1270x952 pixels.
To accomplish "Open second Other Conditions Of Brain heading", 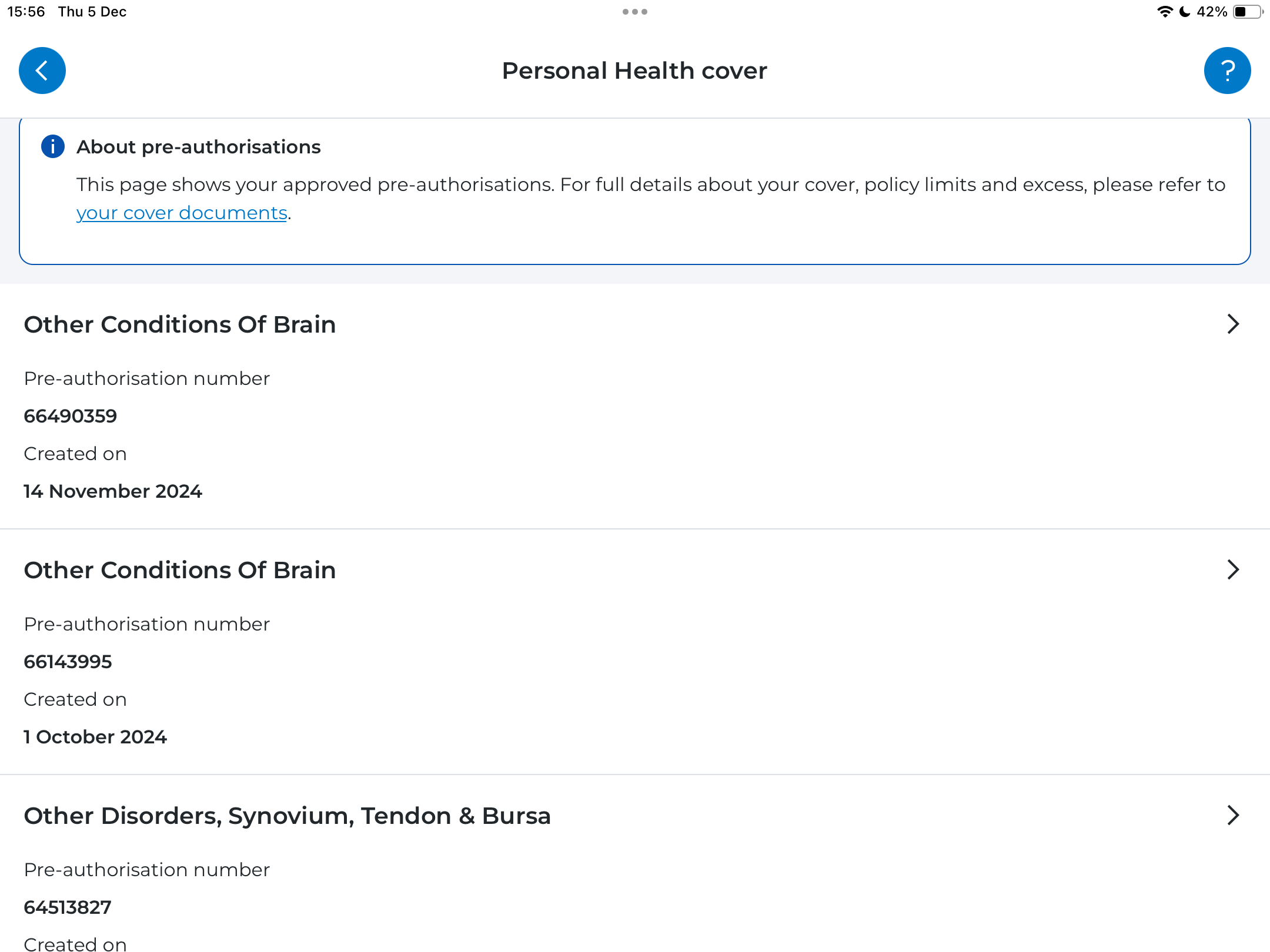I will tap(180, 570).
